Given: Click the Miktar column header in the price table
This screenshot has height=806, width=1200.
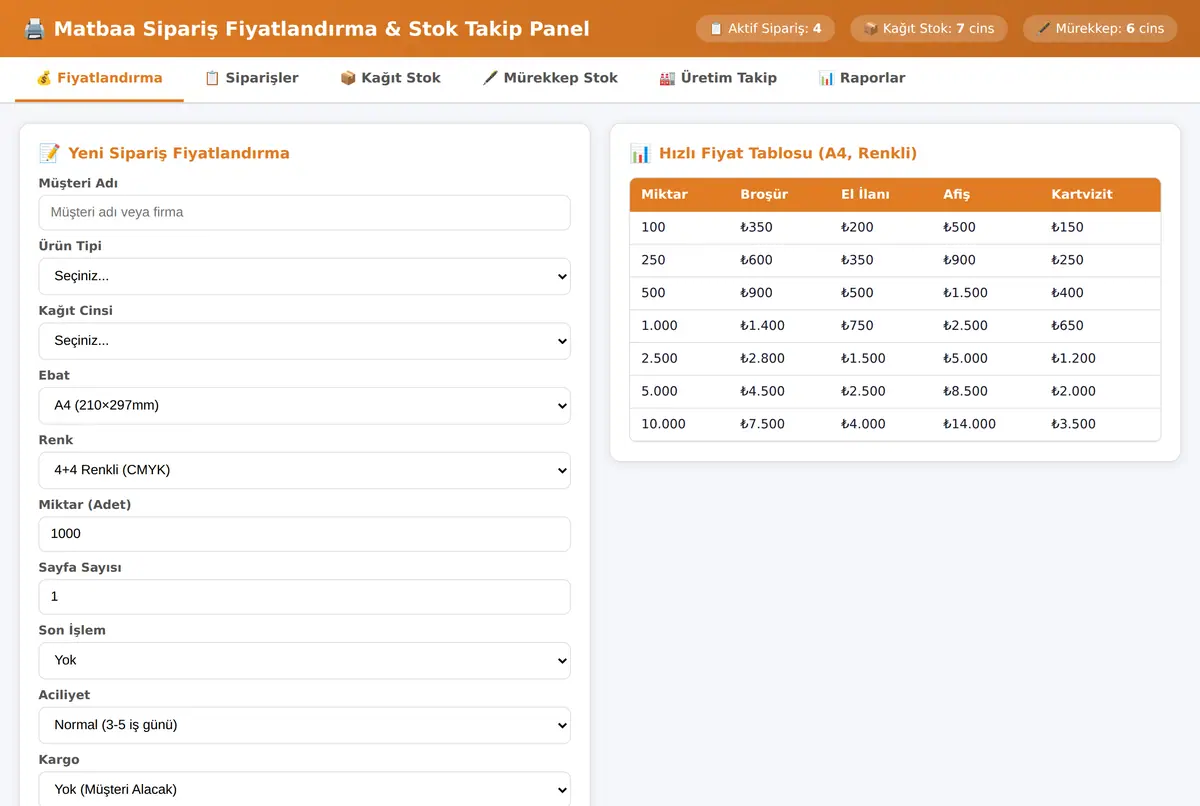Looking at the screenshot, I should (x=679, y=194).
